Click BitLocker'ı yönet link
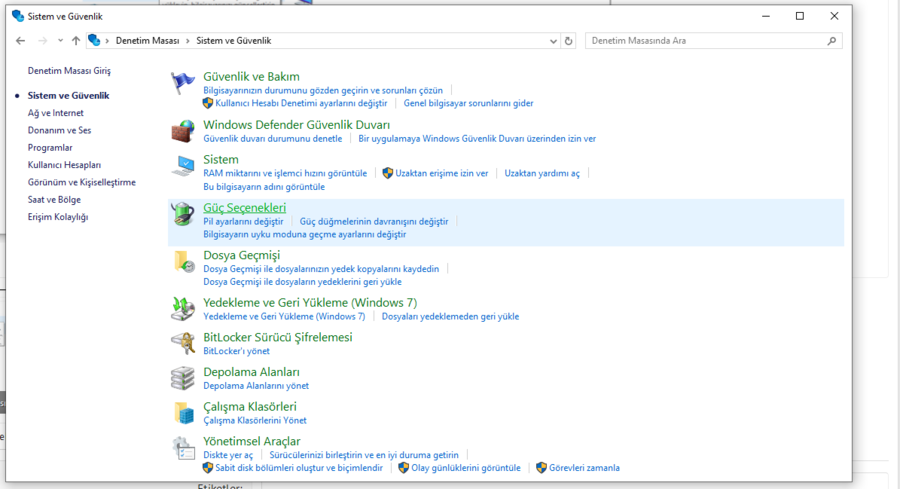Image resolution: width=900 pixels, height=489 pixels. 236,351
